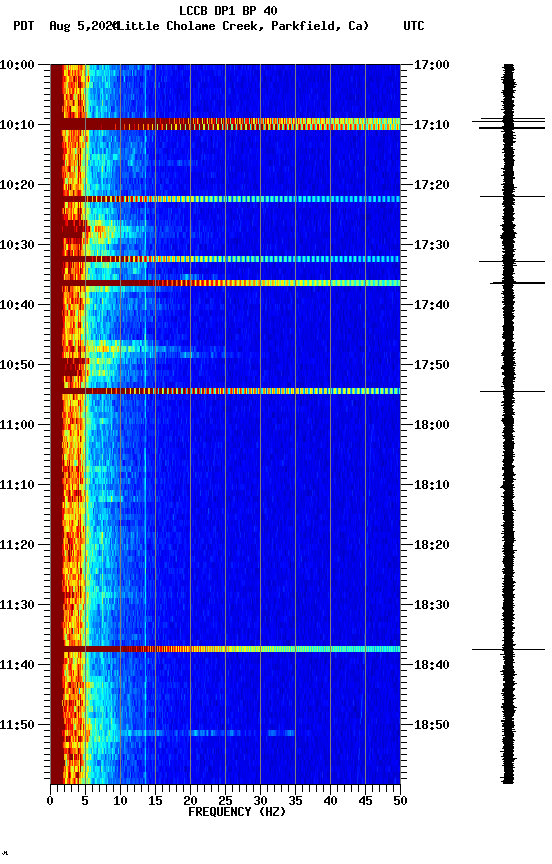The image size is (552, 864).
Task: Click the title text 'LCCB DP1 BP 40'
Action: pos(228,10)
